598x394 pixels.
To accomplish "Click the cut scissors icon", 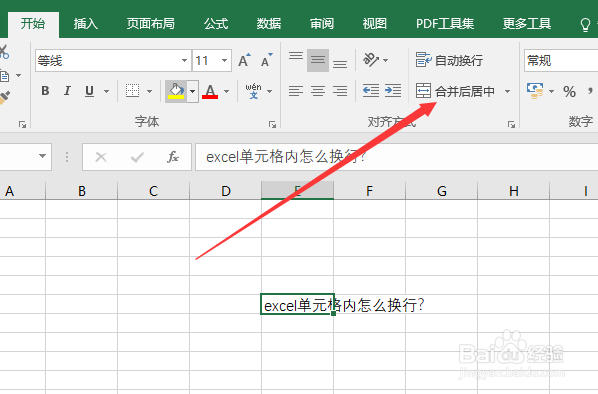I will click(x=3, y=52).
